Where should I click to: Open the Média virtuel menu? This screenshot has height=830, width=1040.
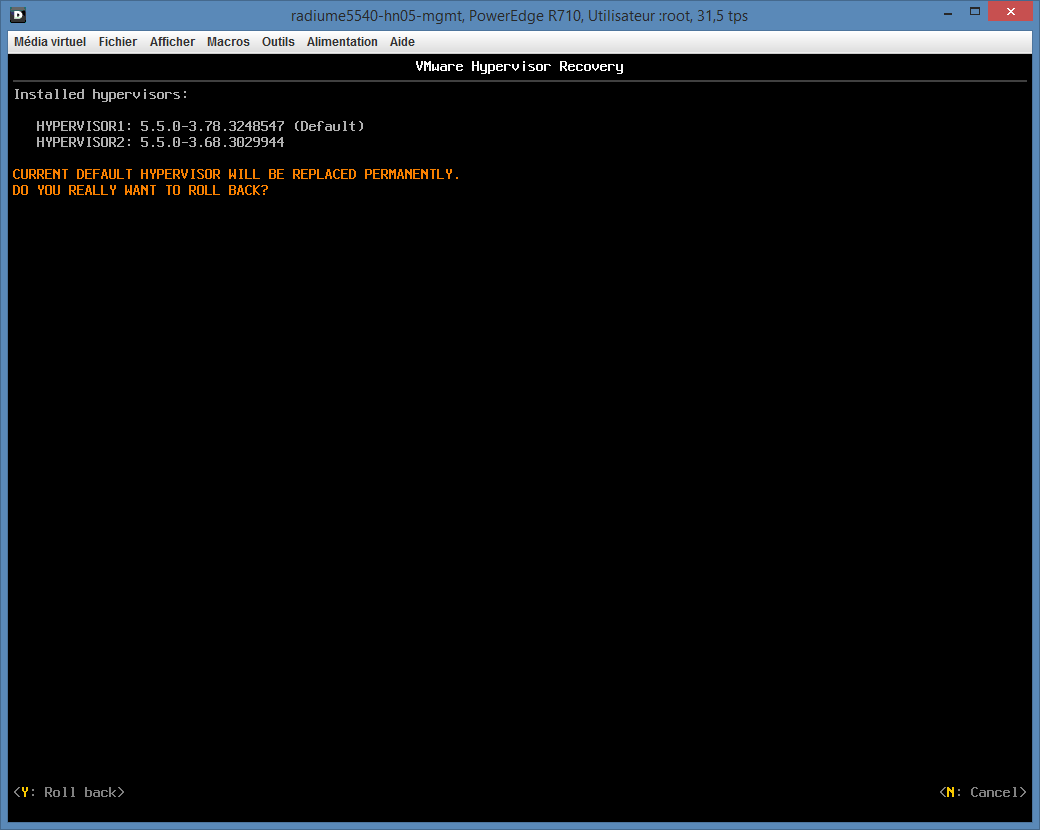(x=50, y=42)
